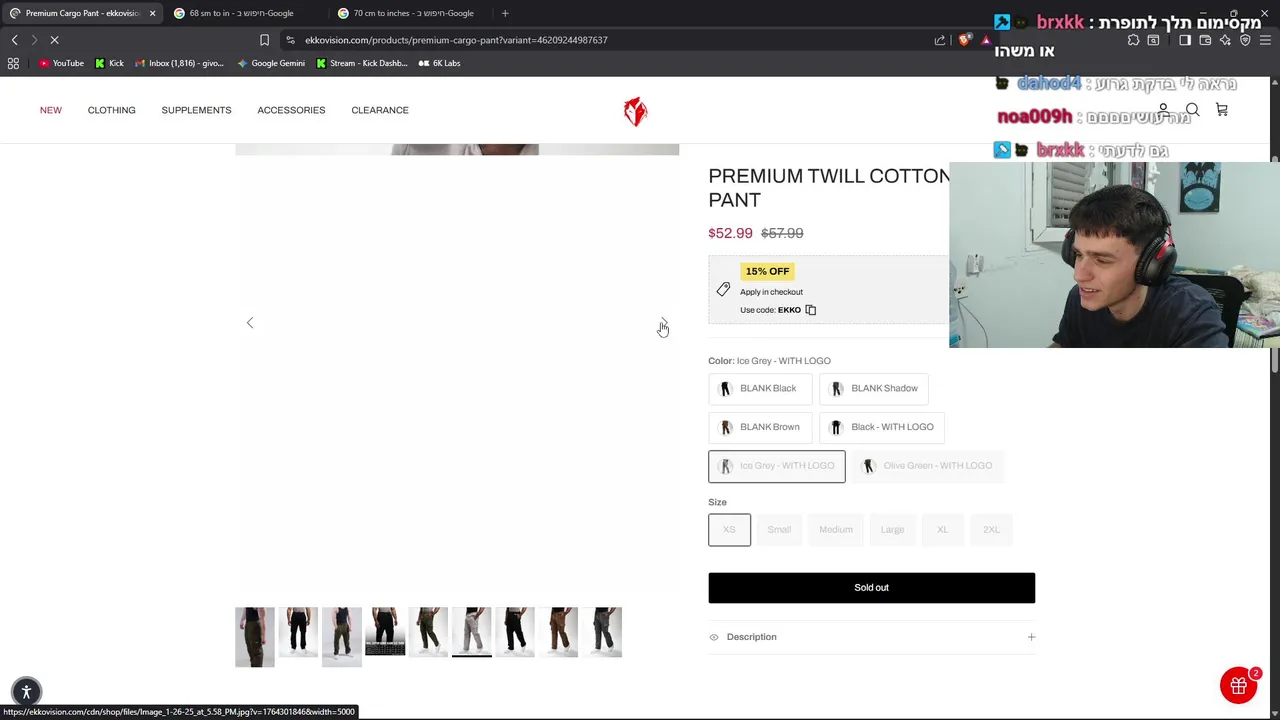Image resolution: width=1280 pixels, height=720 pixels.
Task: Select Black - WITH LOGO color option
Action: [882, 427]
